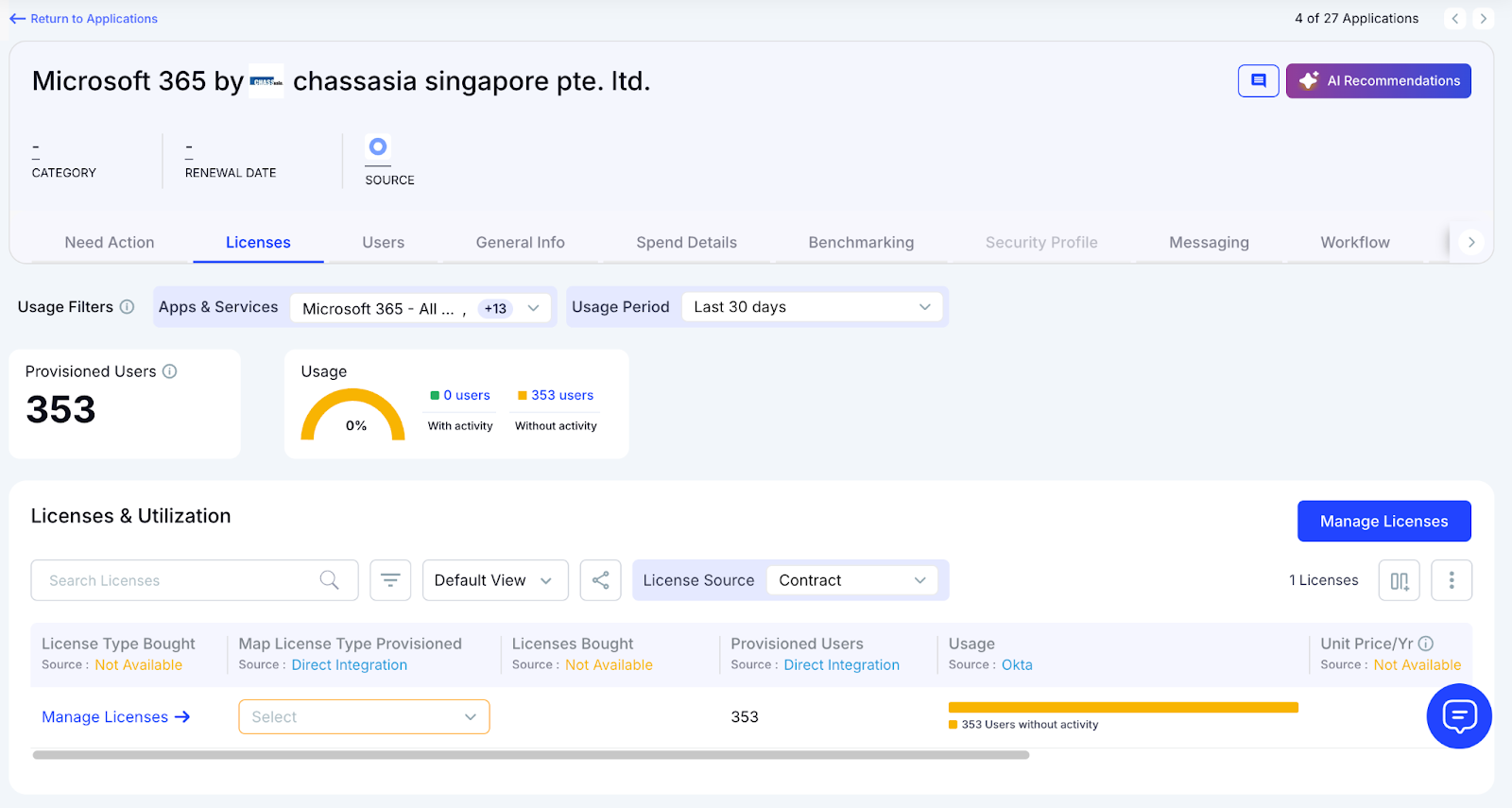Open the General Info tab

coord(521,243)
